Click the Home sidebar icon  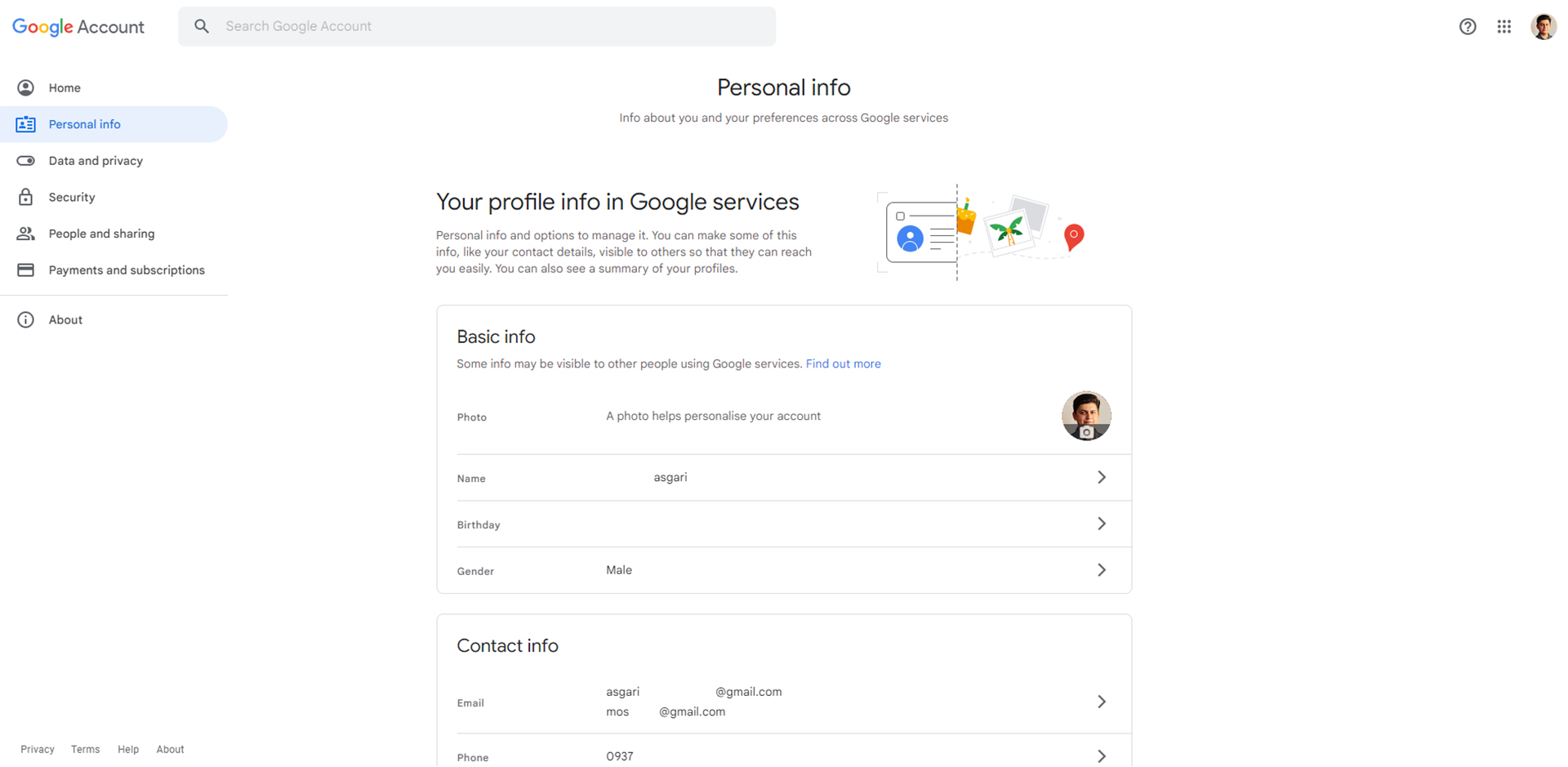26,87
